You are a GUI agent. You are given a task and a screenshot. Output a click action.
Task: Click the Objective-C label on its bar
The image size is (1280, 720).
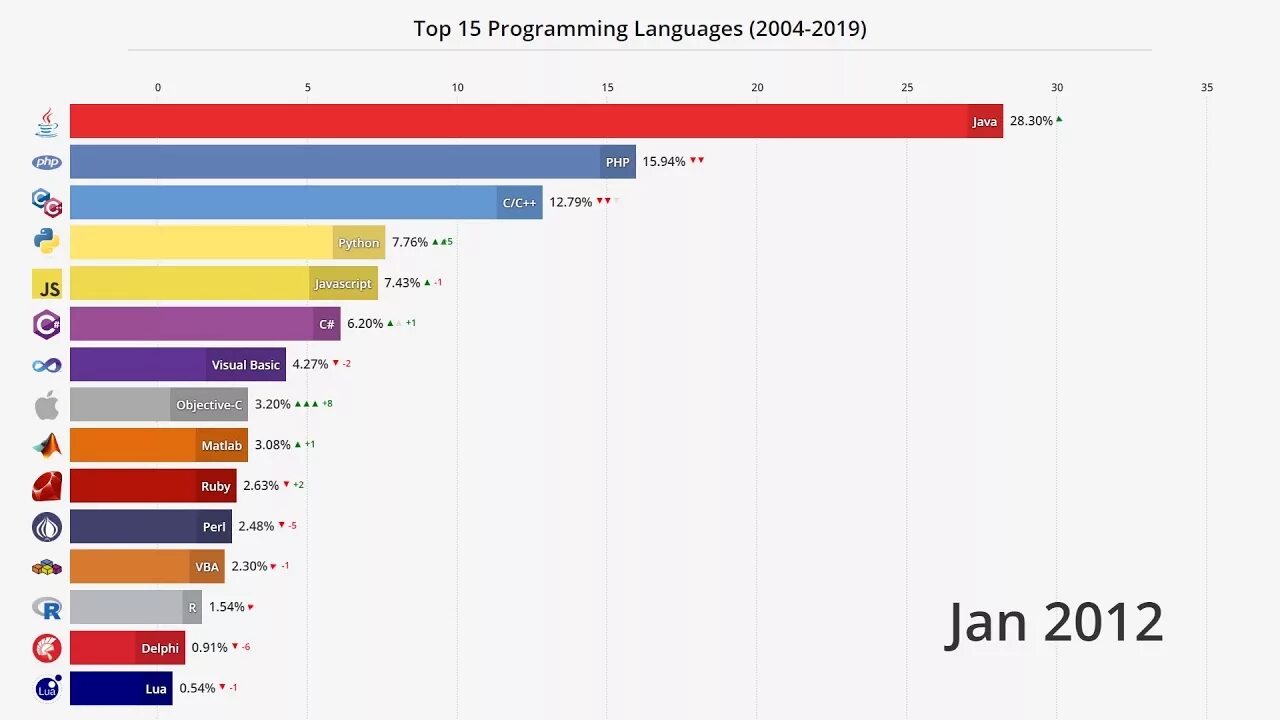point(209,405)
